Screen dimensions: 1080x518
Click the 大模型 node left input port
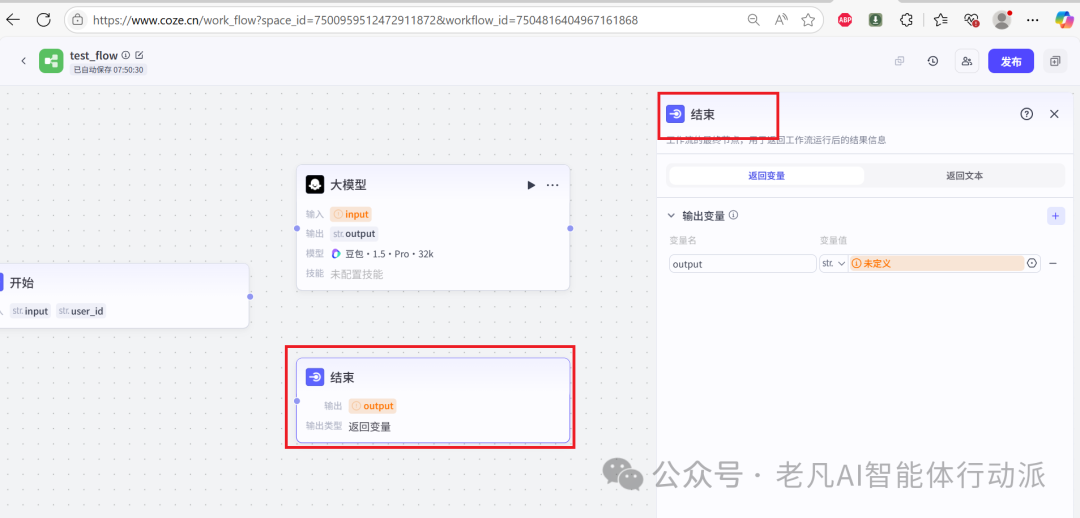[x=297, y=228]
